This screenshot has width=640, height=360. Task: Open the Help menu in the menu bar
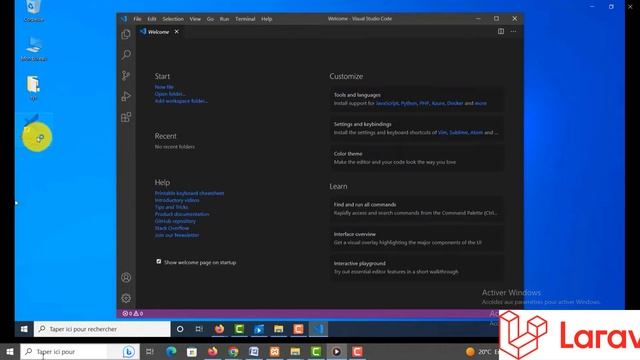pos(267,19)
